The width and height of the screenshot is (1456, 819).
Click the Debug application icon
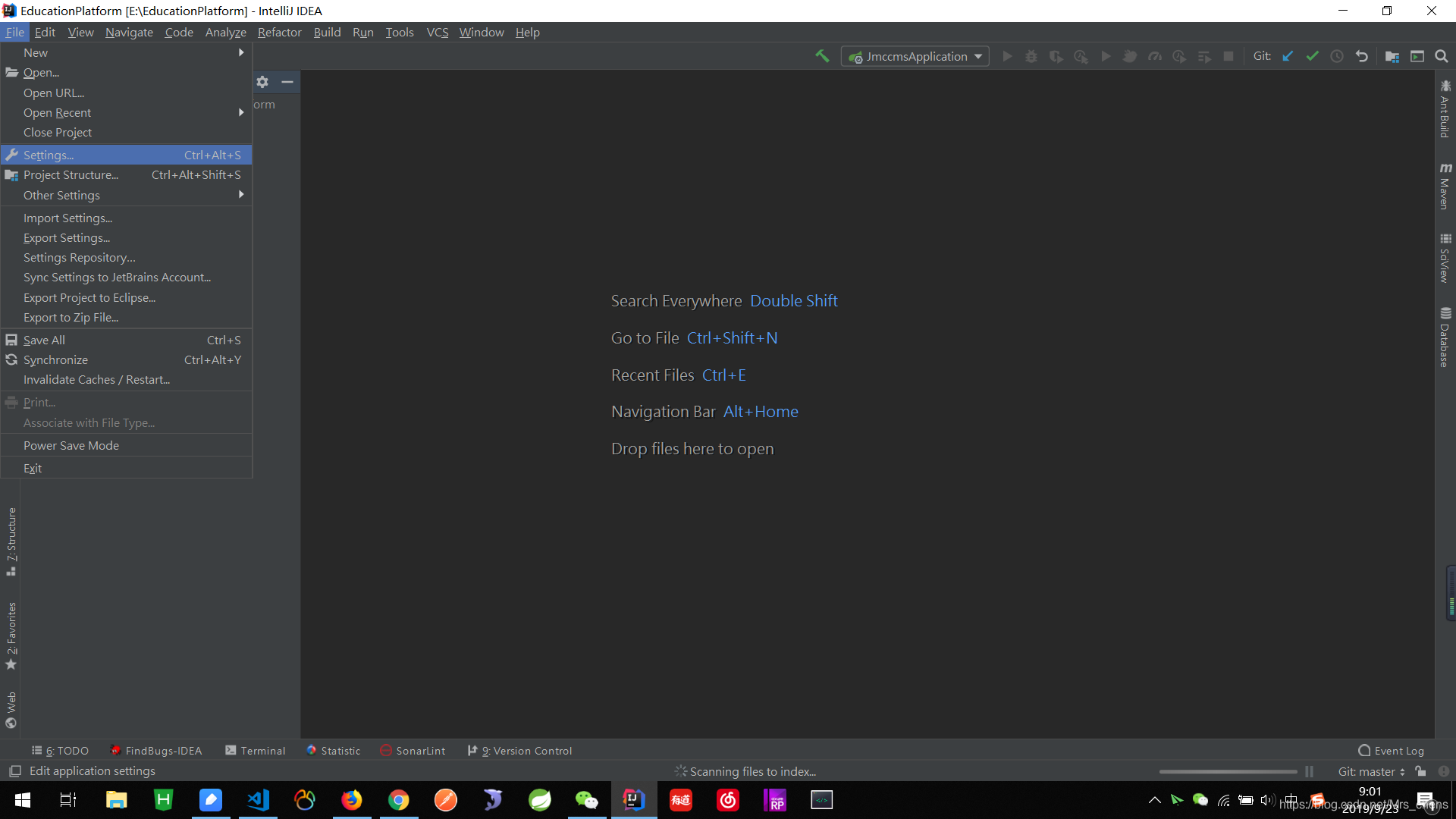point(1032,57)
